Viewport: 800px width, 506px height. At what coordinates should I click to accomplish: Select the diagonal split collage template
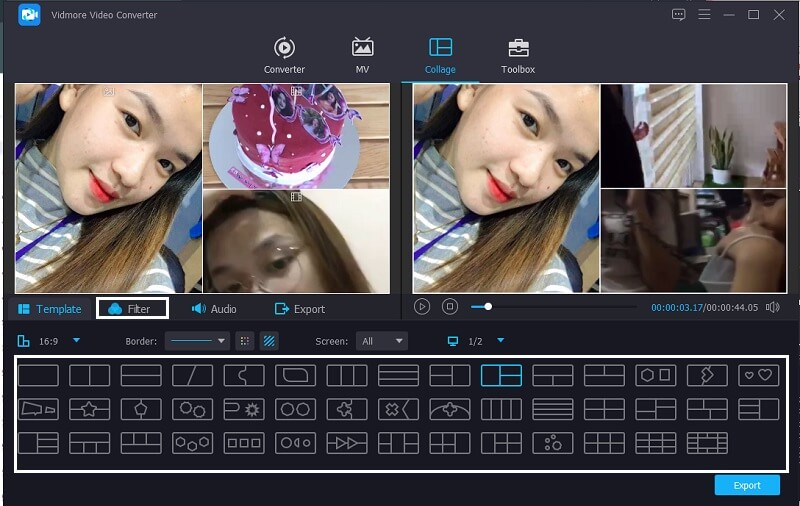pos(192,376)
